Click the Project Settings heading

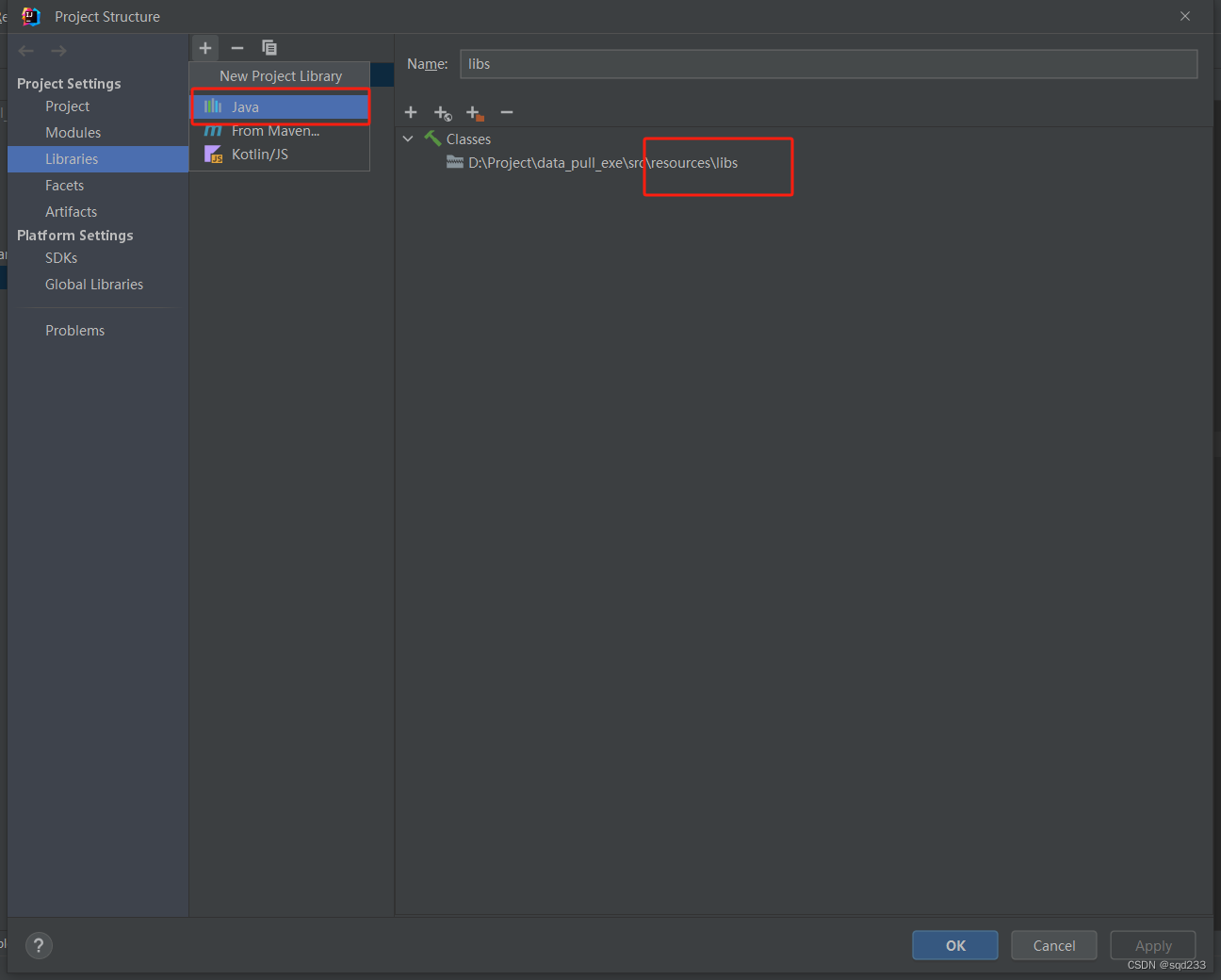tap(69, 84)
